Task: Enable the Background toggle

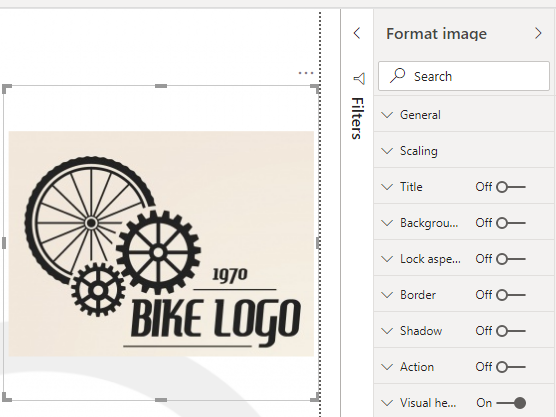Action: click(x=511, y=223)
